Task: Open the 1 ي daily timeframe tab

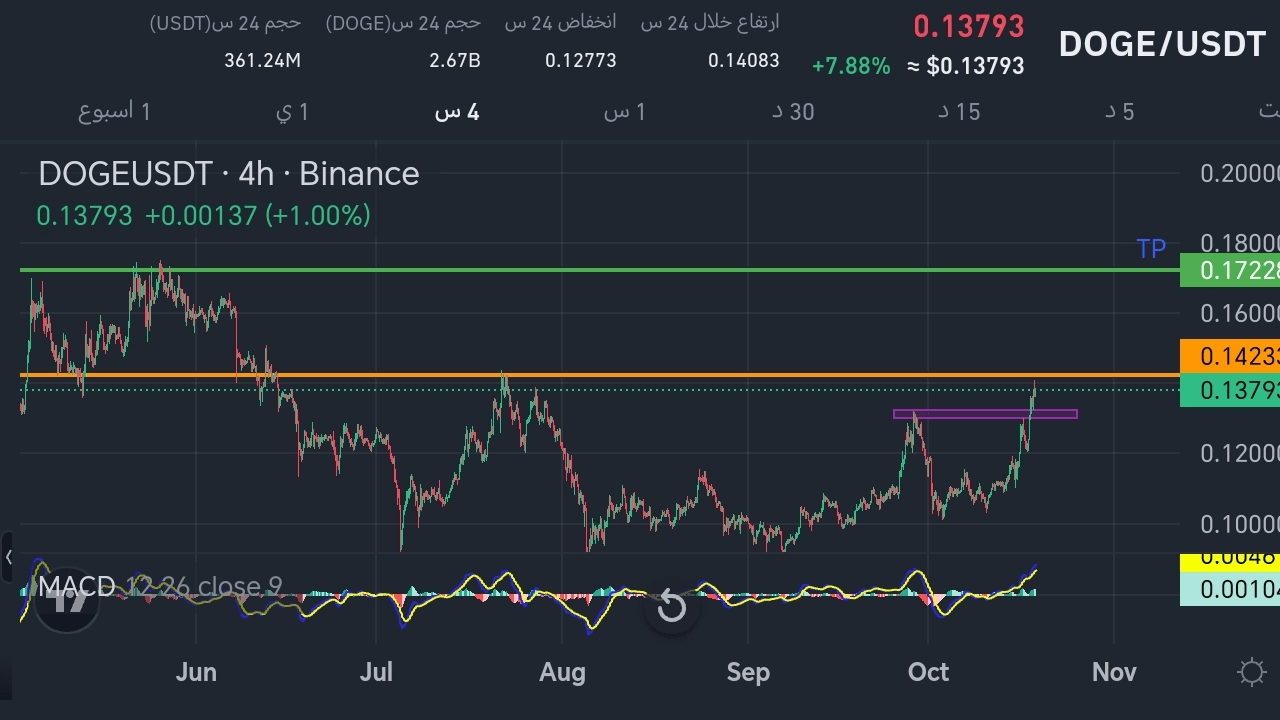Action: [x=293, y=111]
